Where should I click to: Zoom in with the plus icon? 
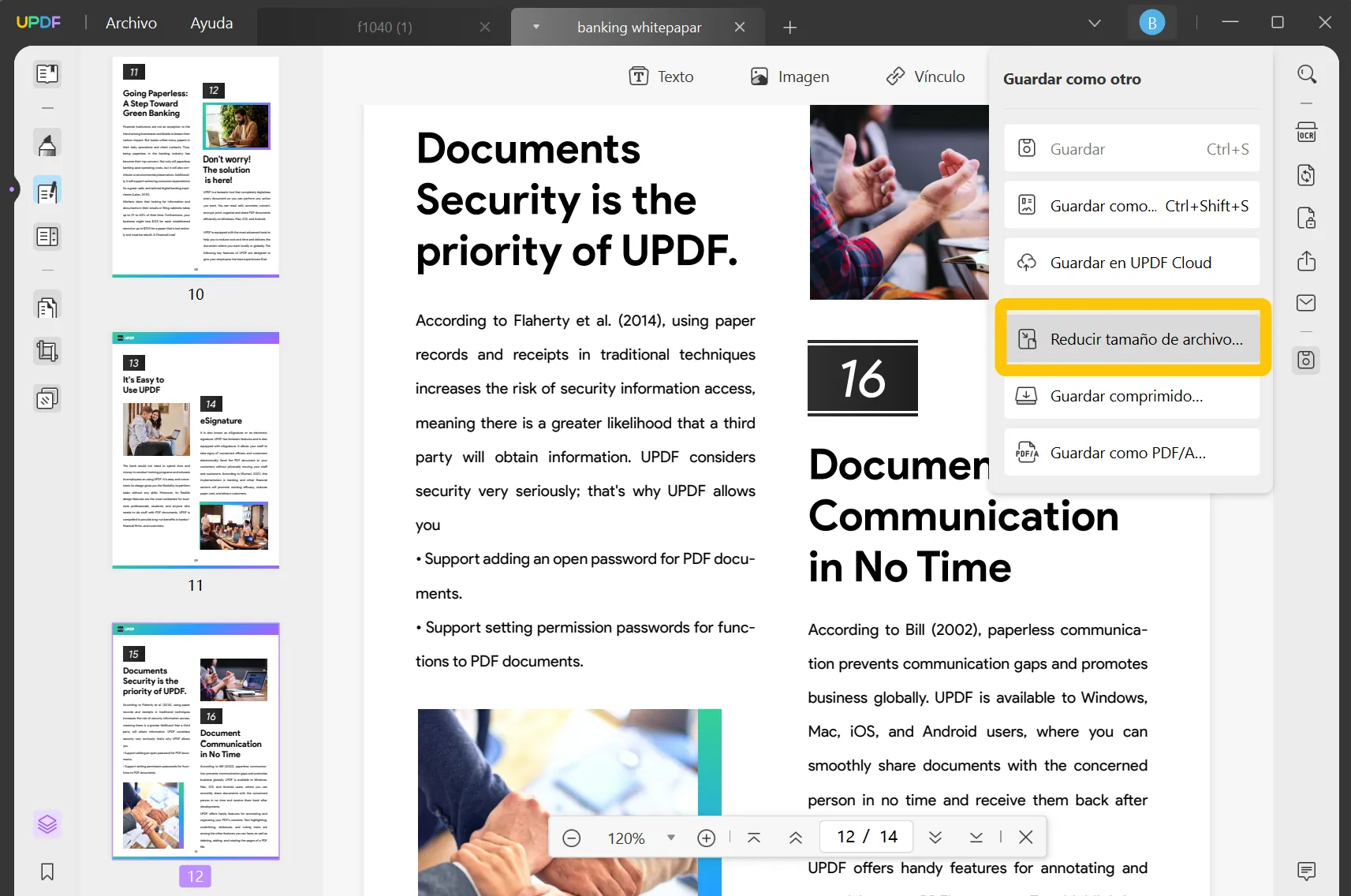point(707,838)
